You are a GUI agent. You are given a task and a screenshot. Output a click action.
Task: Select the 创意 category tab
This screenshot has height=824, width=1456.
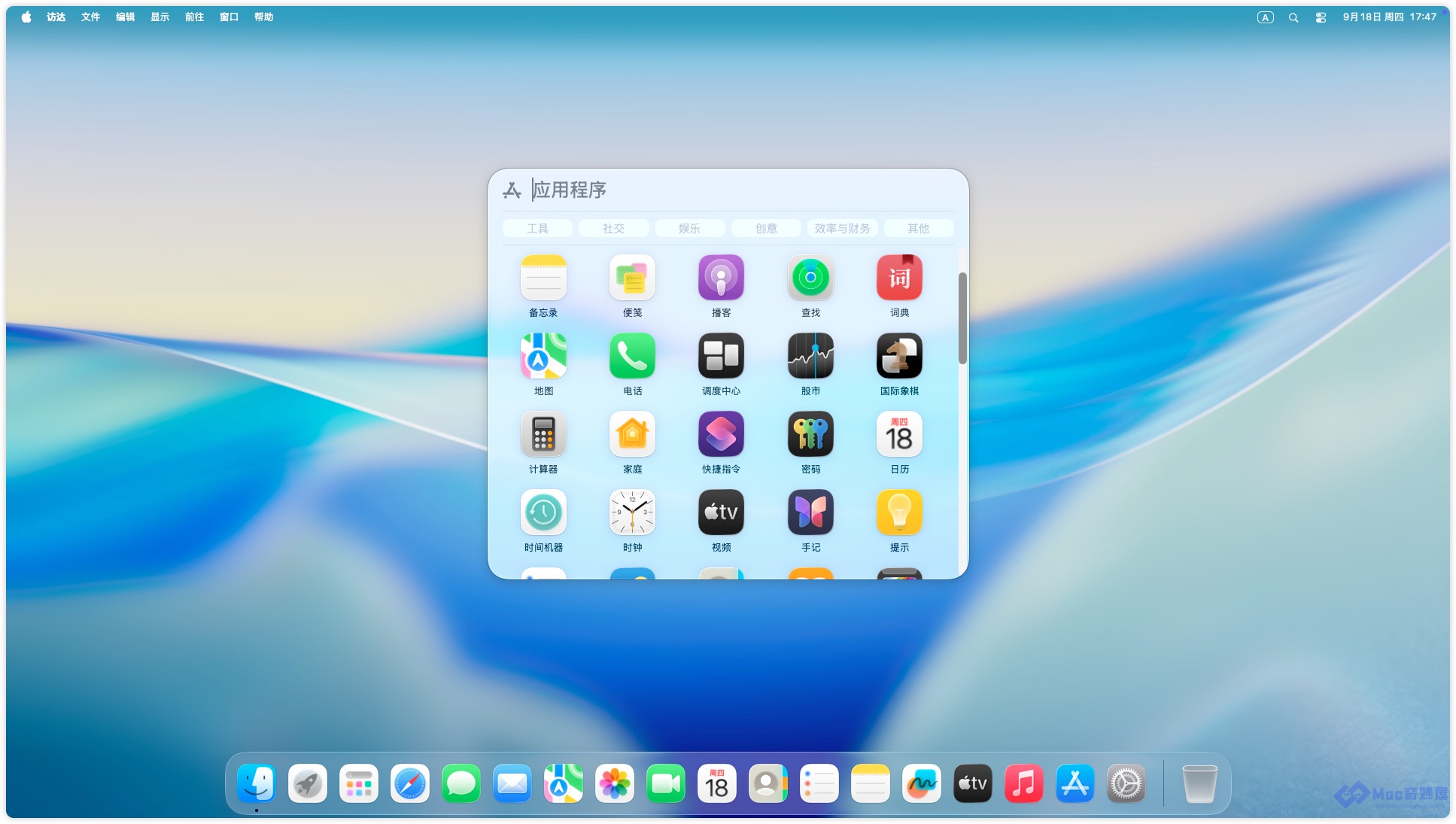[766, 228]
